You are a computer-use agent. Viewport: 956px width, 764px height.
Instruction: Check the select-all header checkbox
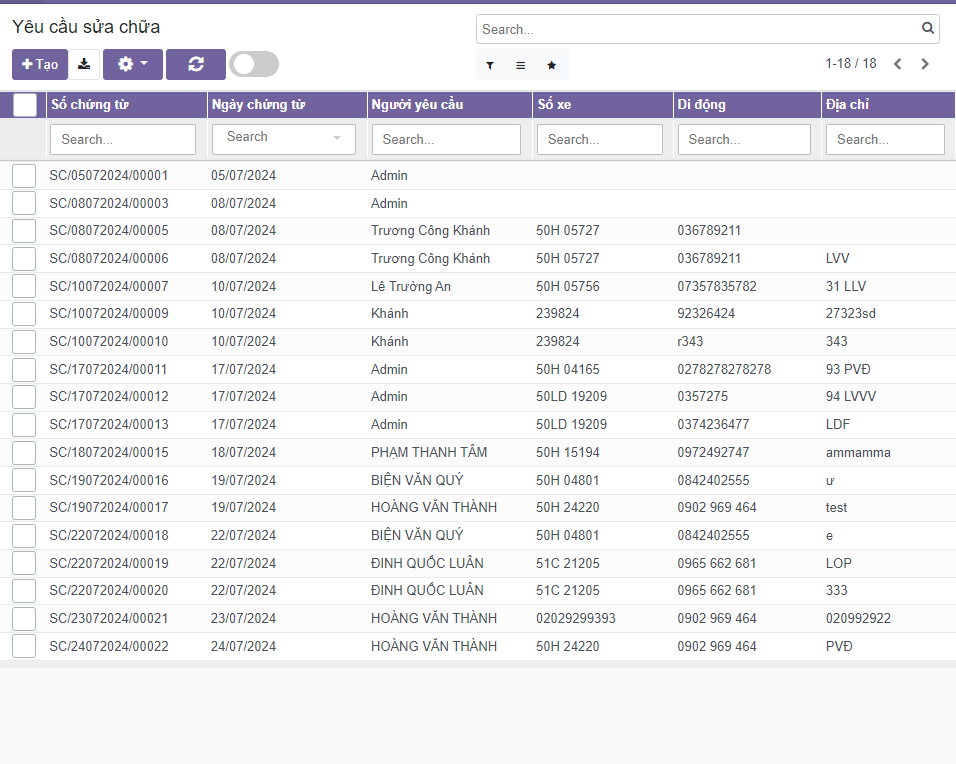25,105
